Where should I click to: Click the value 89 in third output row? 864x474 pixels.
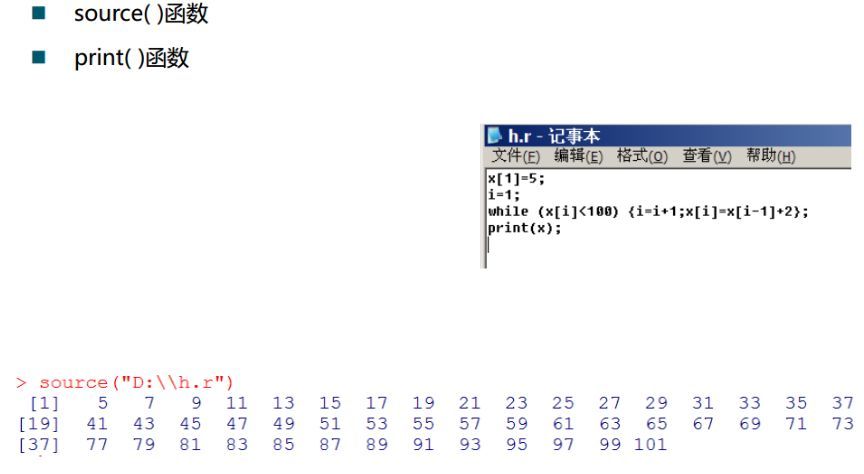click(376, 444)
